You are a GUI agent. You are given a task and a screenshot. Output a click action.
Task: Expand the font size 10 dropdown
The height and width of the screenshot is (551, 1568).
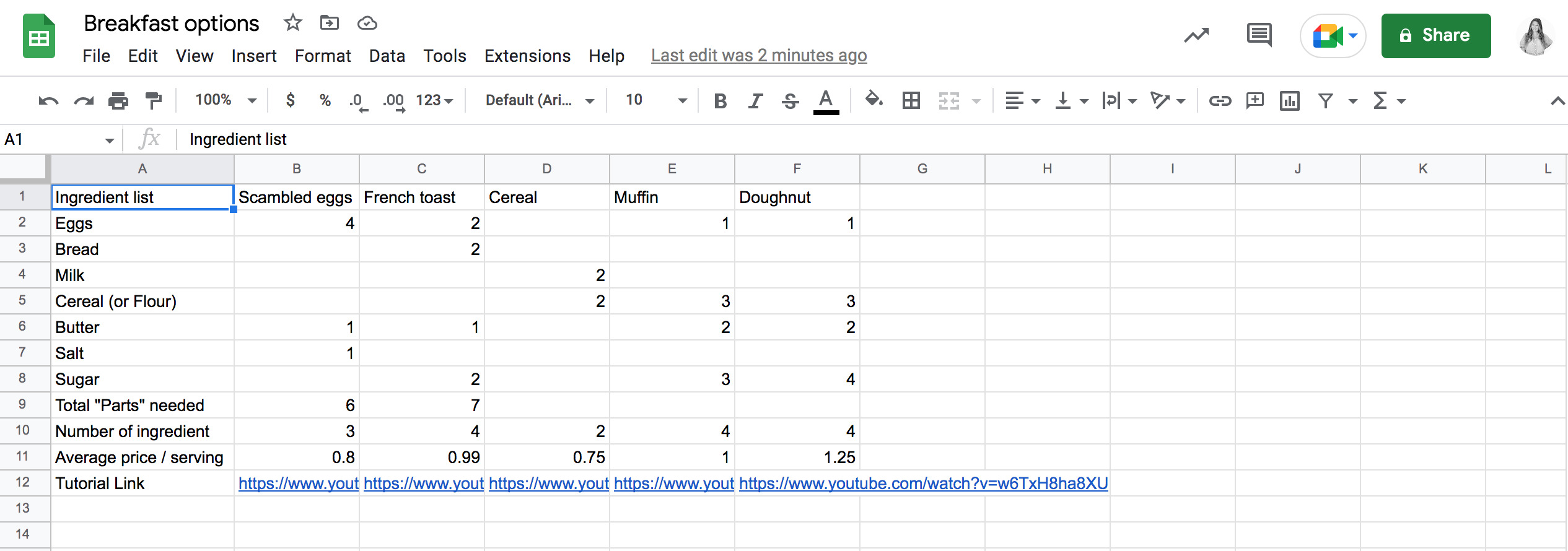click(655, 100)
